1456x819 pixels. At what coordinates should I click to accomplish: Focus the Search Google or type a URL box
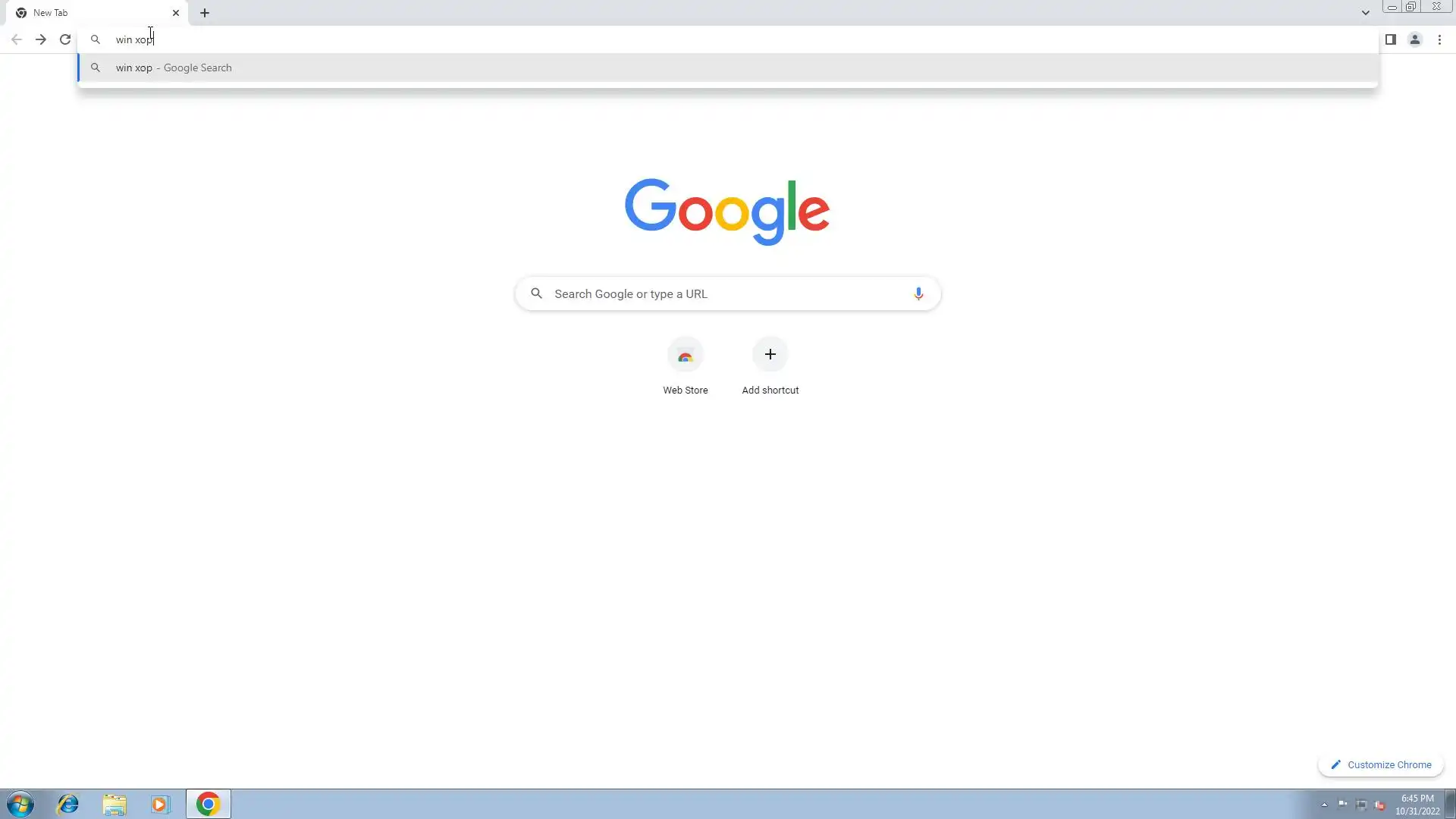click(728, 293)
